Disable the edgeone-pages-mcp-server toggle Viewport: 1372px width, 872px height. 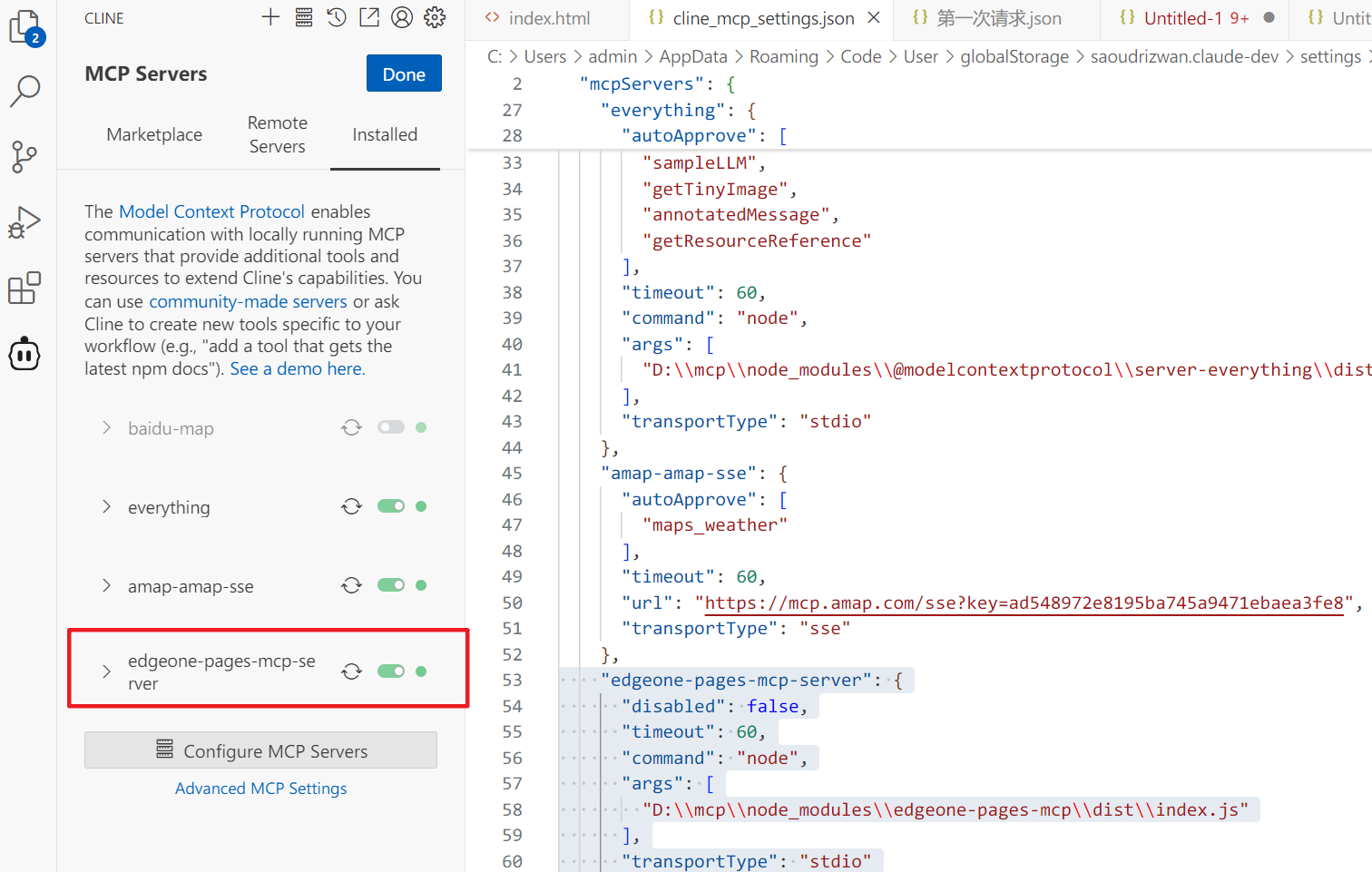391,671
